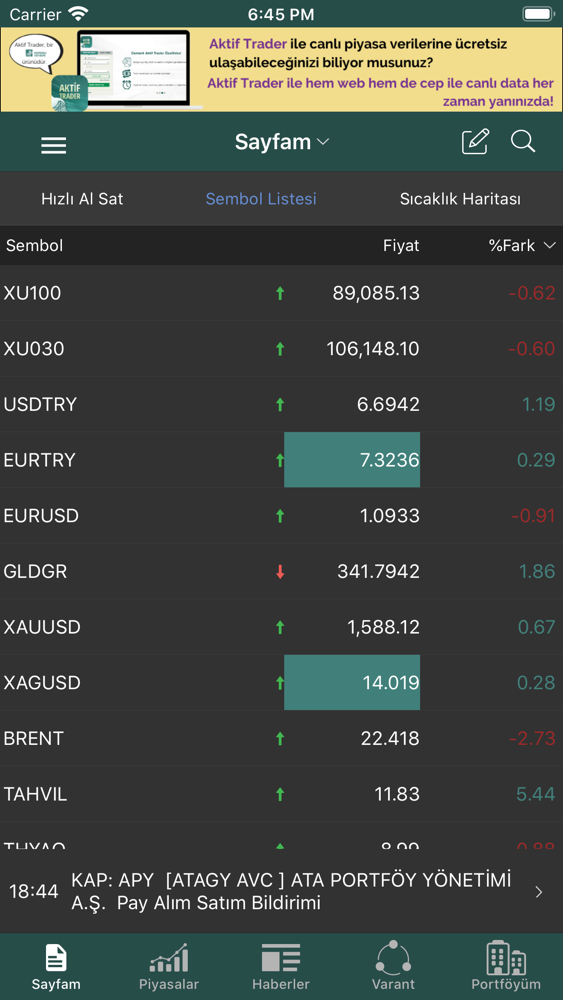This screenshot has width=563, height=1000.
Task: Select the GLDGR symbol row
Action: click(x=281, y=571)
